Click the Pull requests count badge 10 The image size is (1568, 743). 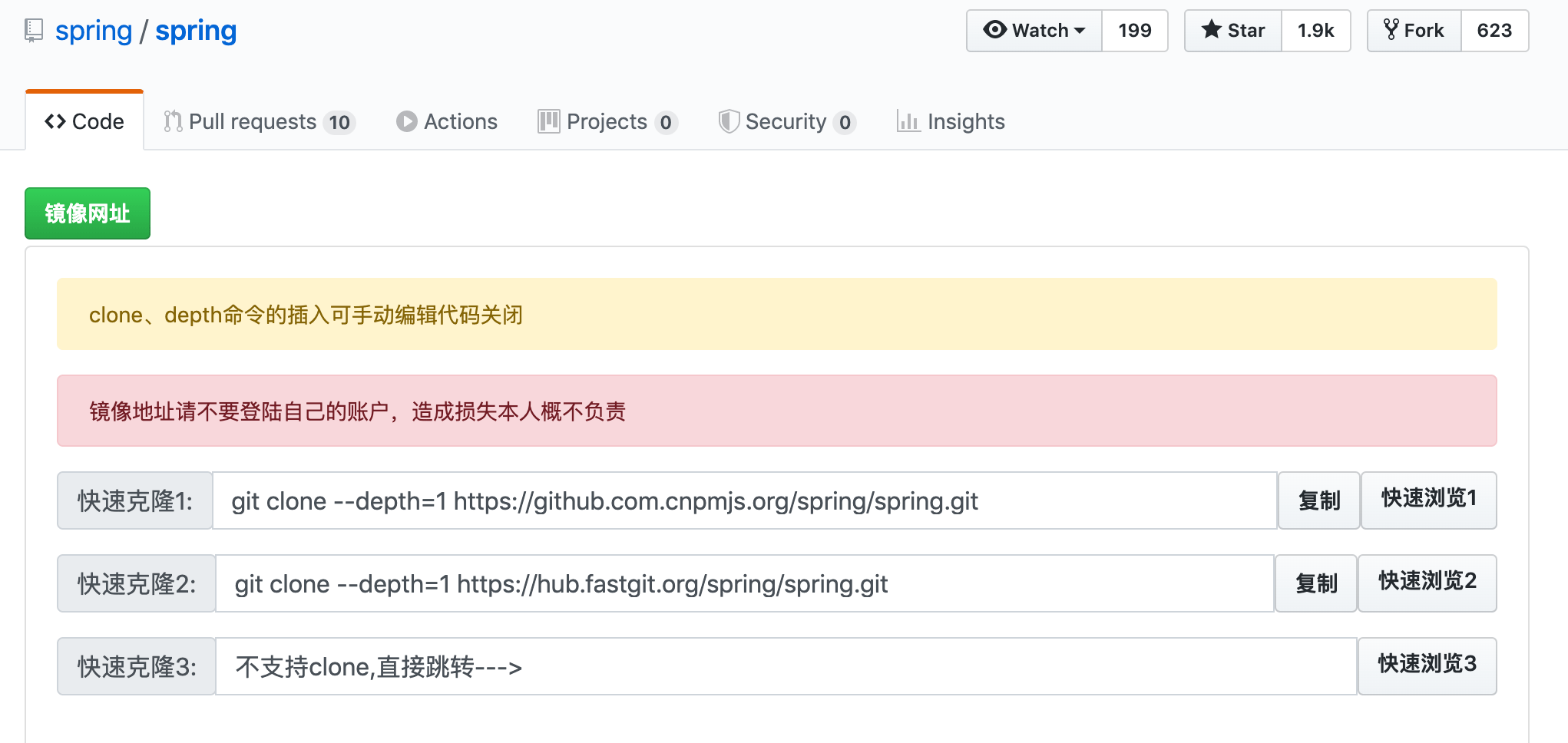point(339,122)
